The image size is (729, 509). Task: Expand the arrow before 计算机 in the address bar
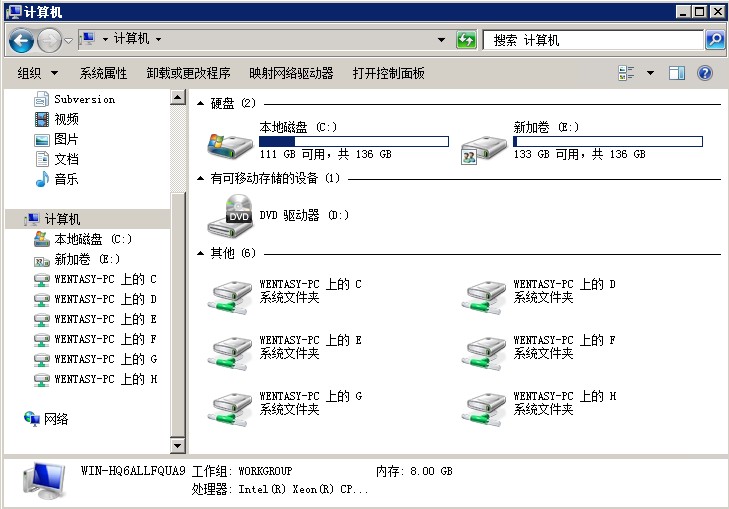[105, 40]
